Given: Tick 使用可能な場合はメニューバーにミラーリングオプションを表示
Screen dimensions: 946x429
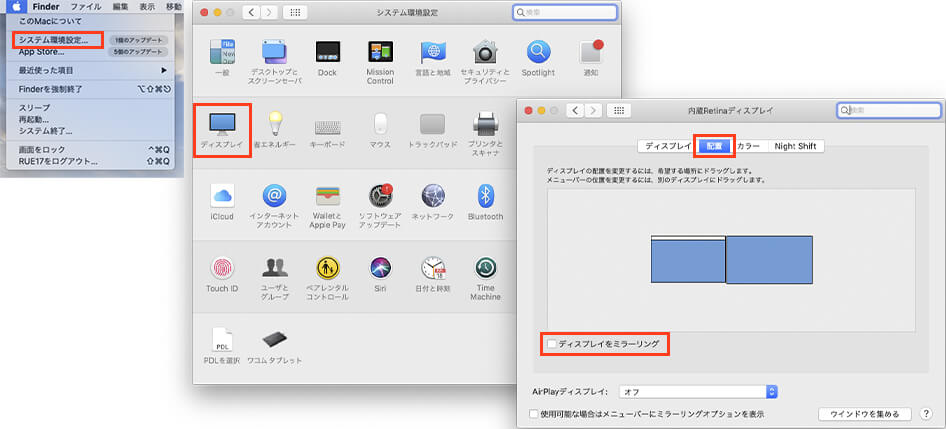Looking at the screenshot, I should tap(533, 414).
